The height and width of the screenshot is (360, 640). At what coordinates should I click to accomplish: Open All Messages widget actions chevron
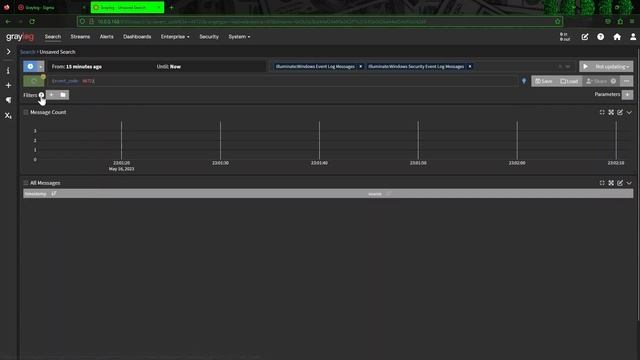(x=629, y=183)
